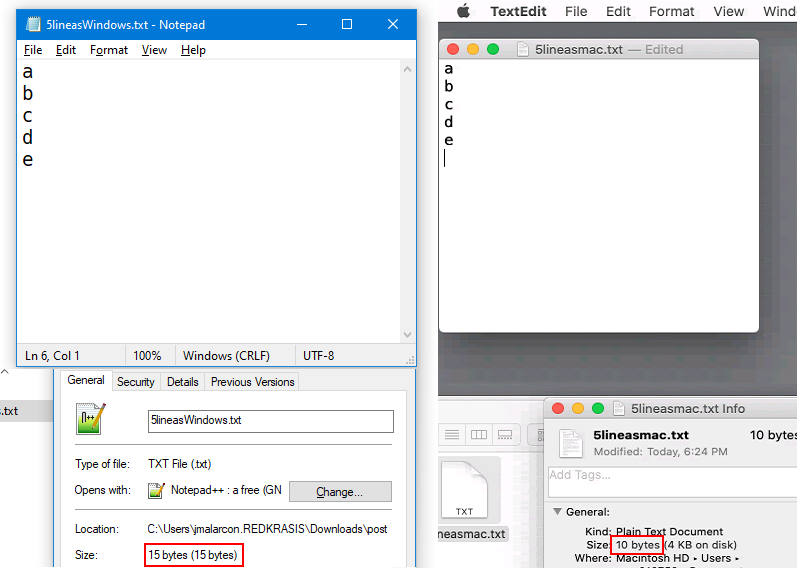
Task: Select the list view icon in Finder
Action: pos(451,434)
